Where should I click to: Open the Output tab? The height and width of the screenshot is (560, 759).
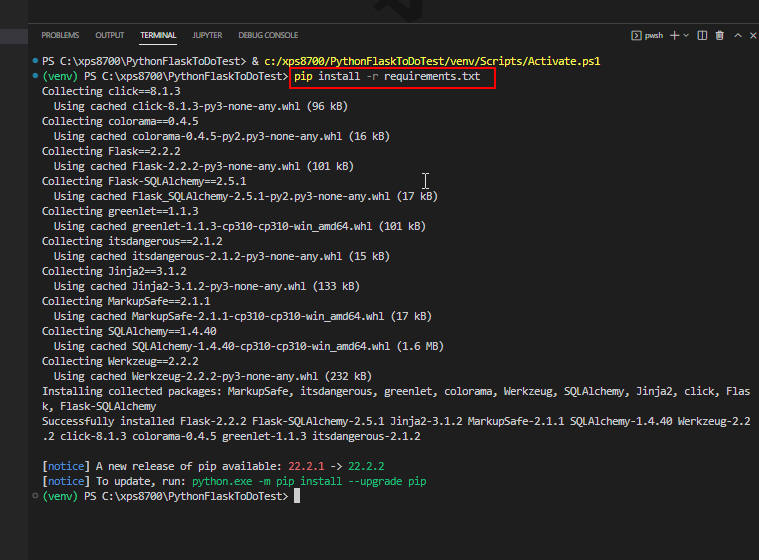tap(109, 35)
